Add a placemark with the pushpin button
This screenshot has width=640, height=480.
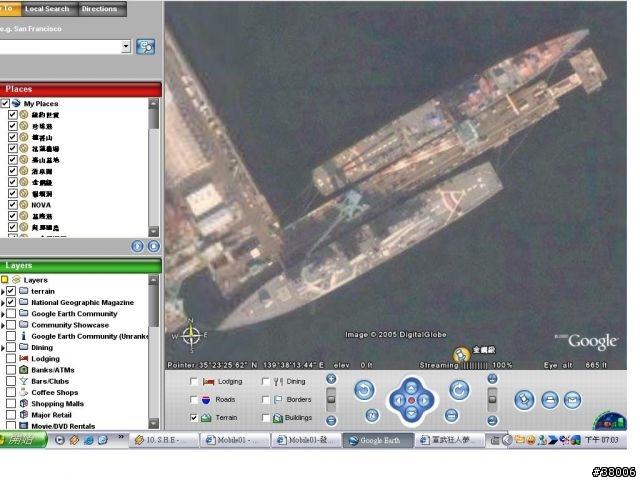click(x=524, y=400)
